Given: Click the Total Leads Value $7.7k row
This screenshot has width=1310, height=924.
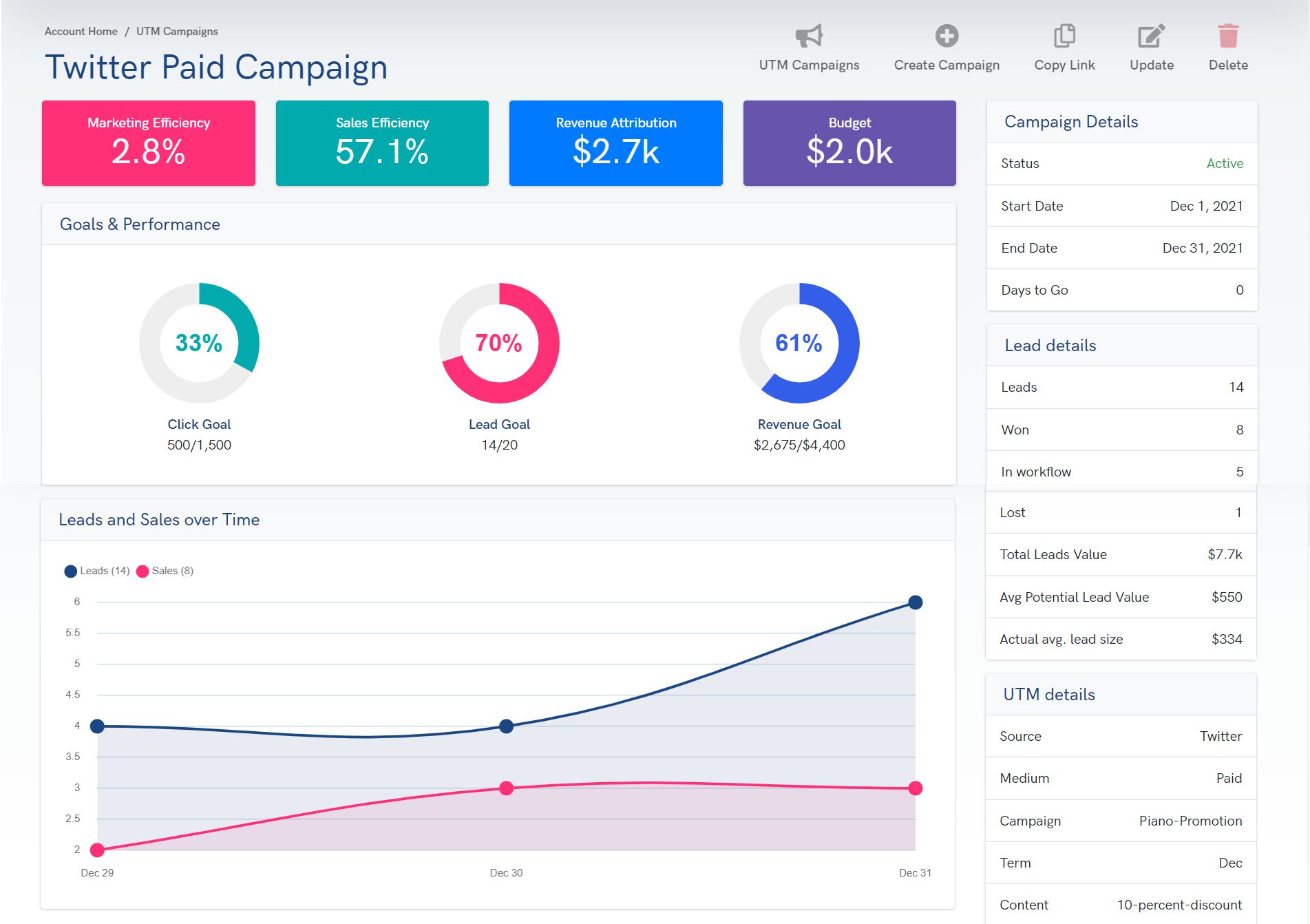Looking at the screenshot, I should [1121, 555].
